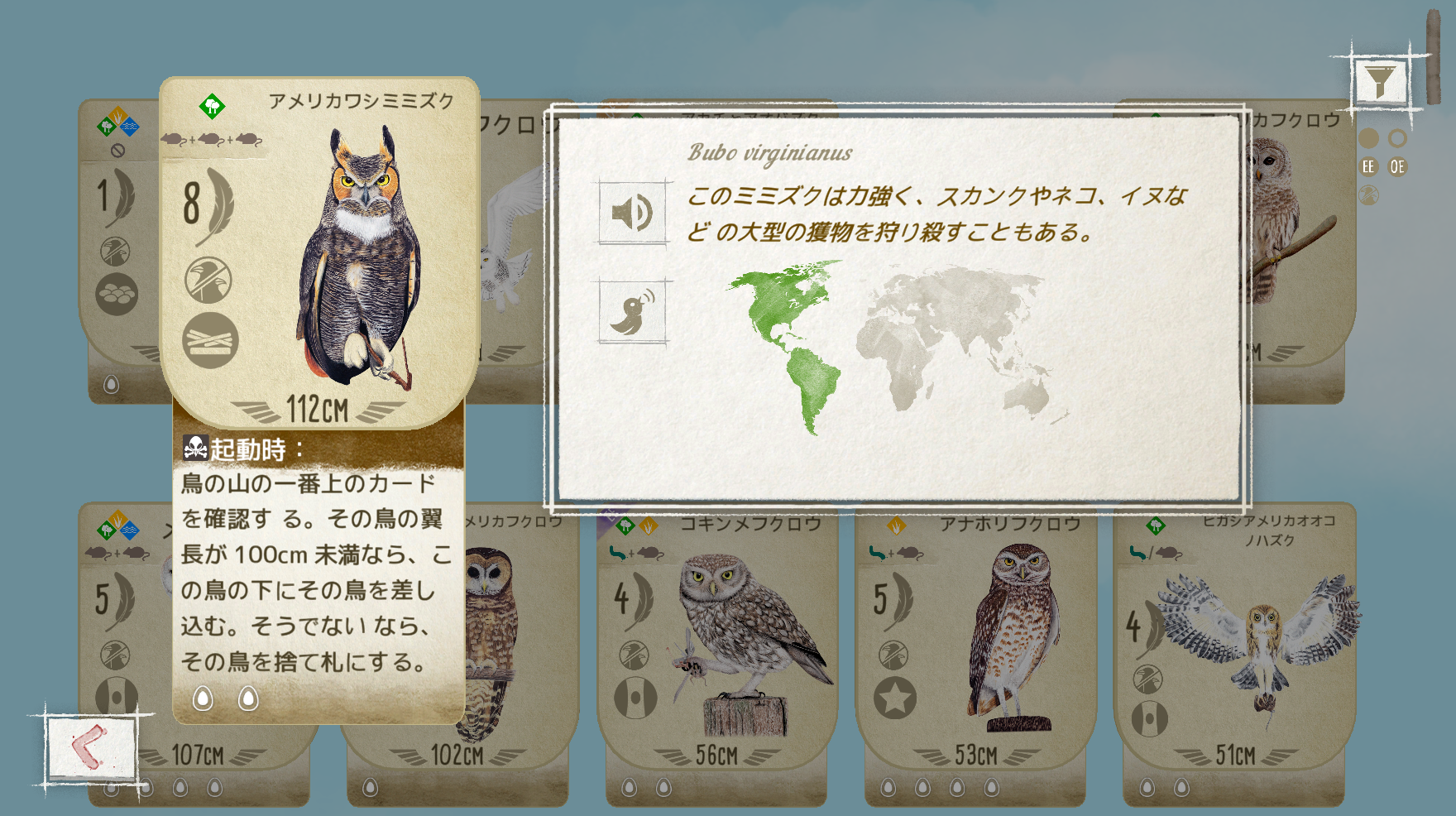Click the predator skull icon beside 起動時

[x=195, y=448]
